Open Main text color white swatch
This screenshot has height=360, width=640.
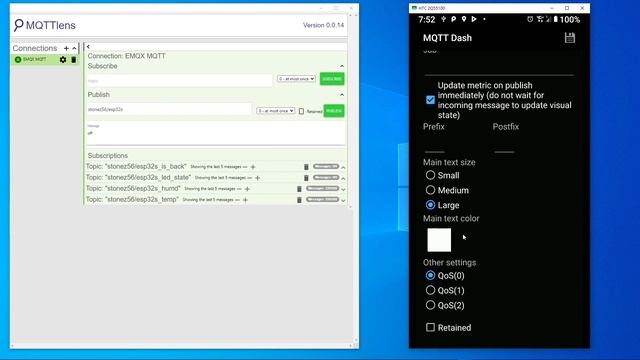tap(439, 240)
